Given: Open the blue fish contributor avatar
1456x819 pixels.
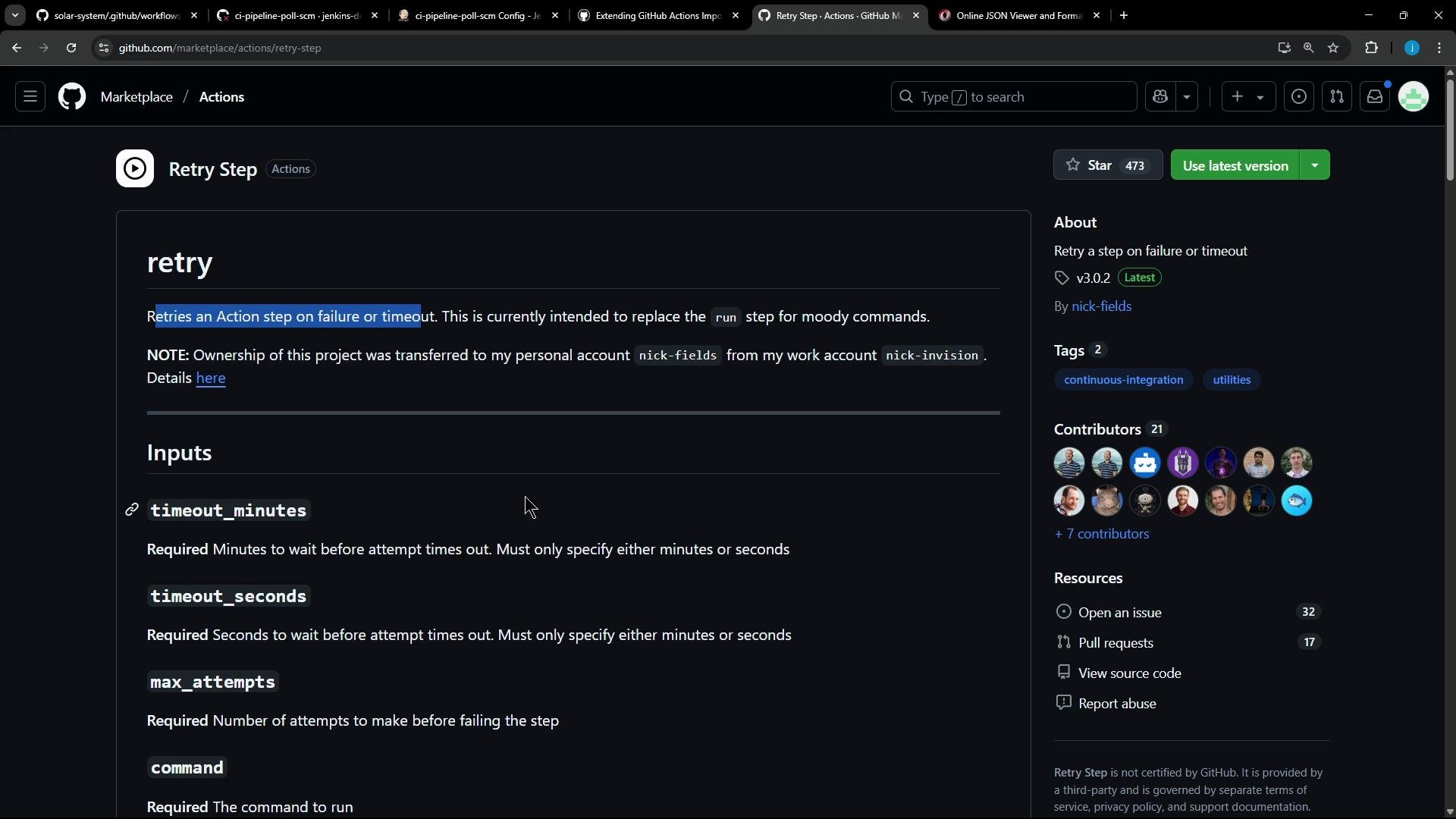Looking at the screenshot, I should pyautogui.click(x=1297, y=500).
